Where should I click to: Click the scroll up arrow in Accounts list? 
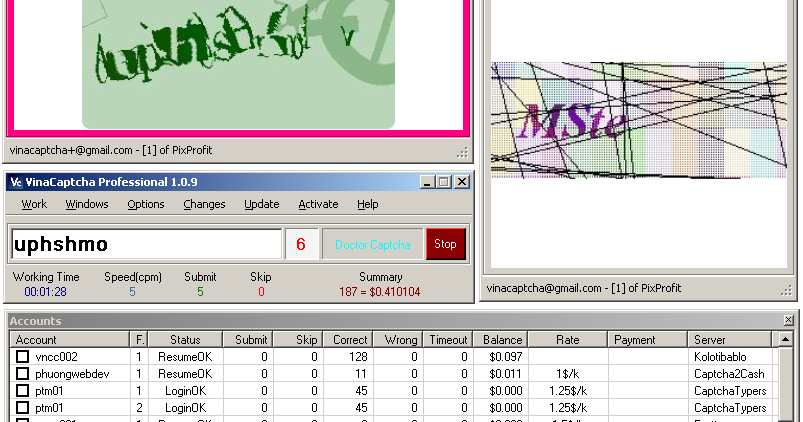pos(785,339)
